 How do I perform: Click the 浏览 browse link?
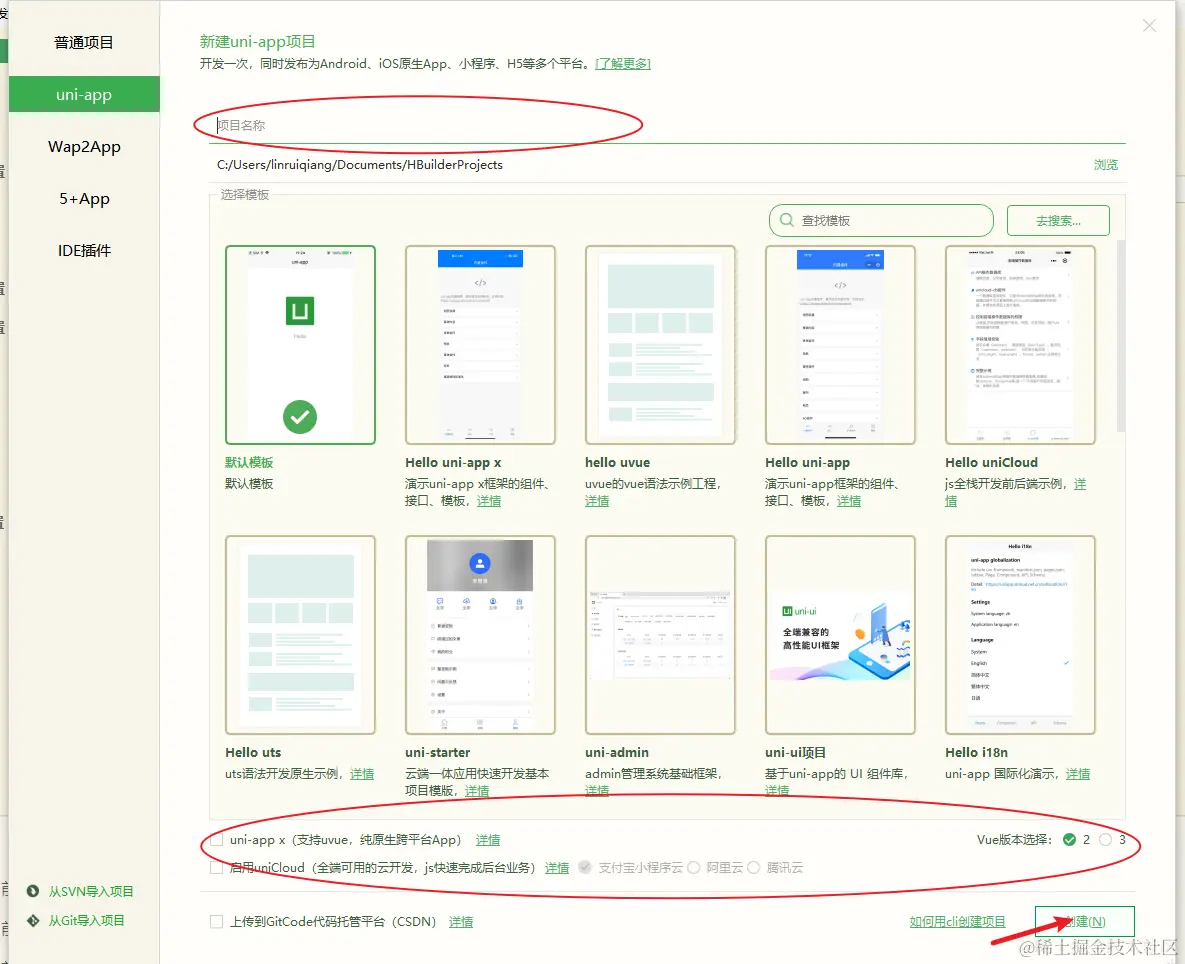1105,165
